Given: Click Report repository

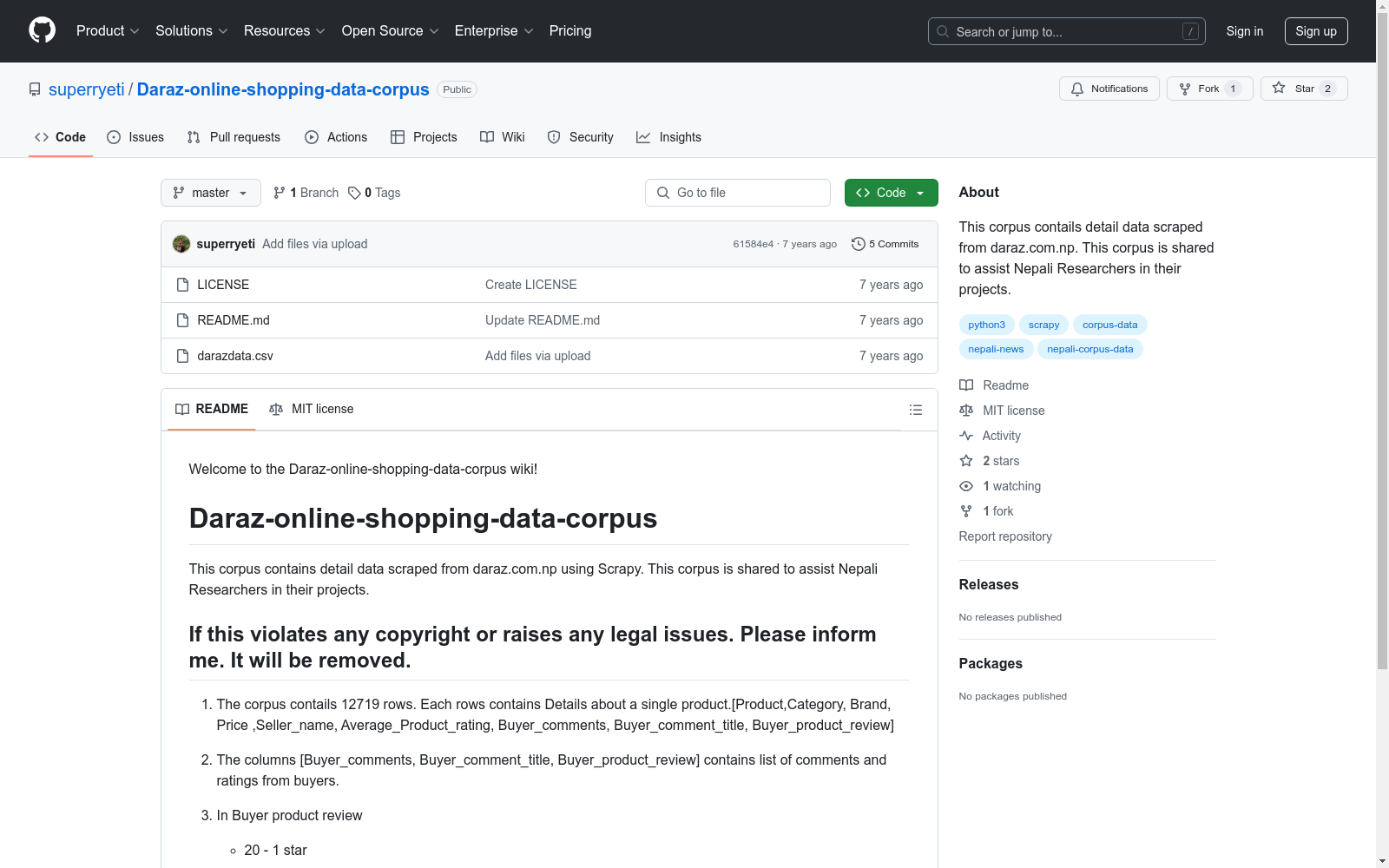Looking at the screenshot, I should 1005,536.
